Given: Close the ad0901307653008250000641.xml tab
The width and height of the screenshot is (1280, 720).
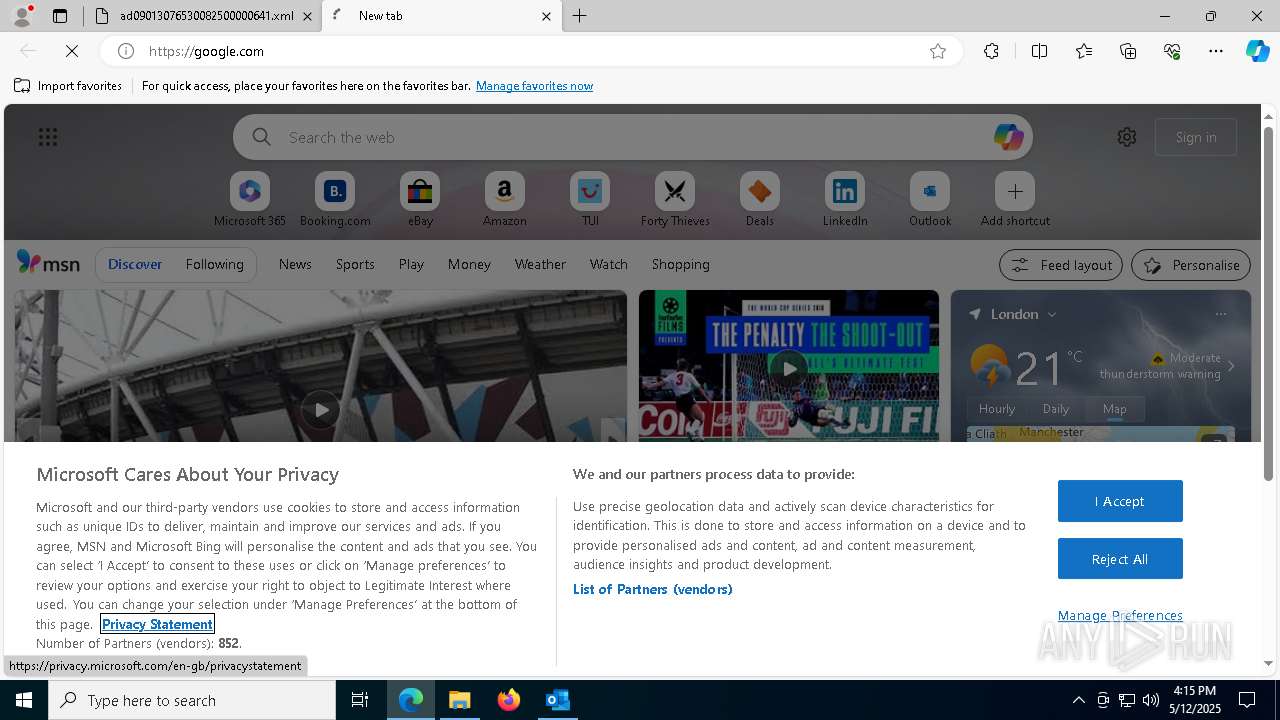Looking at the screenshot, I should click(307, 16).
